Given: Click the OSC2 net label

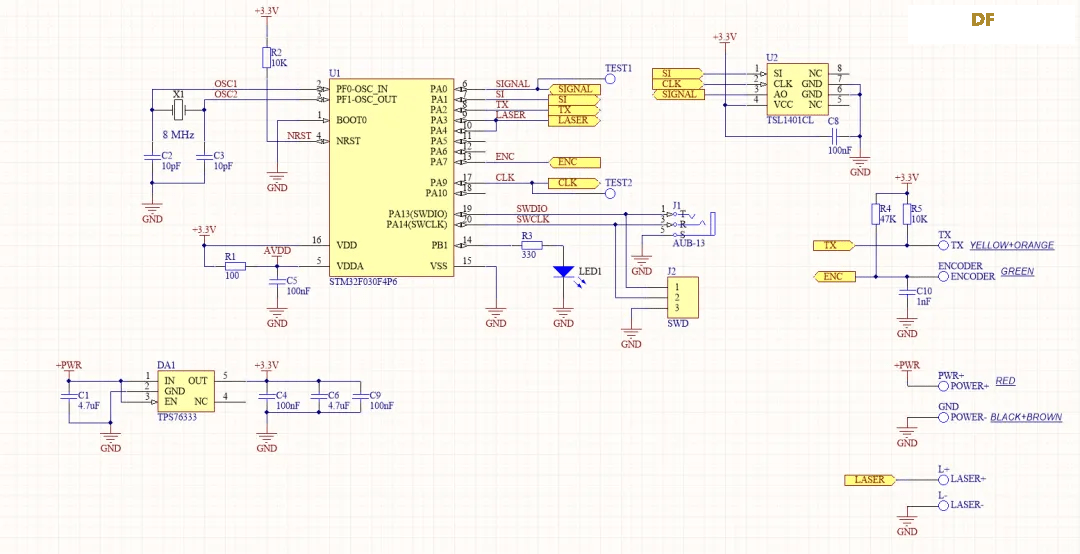Looking at the screenshot, I should click(226, 94).
